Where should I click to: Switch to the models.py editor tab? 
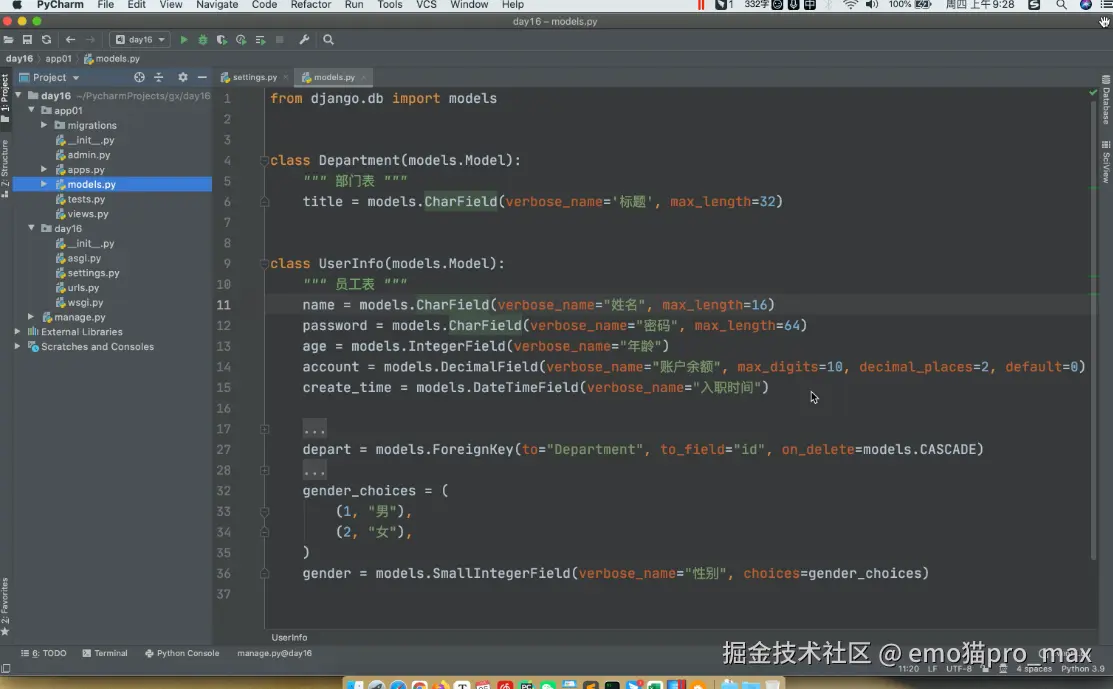(334, 77)
